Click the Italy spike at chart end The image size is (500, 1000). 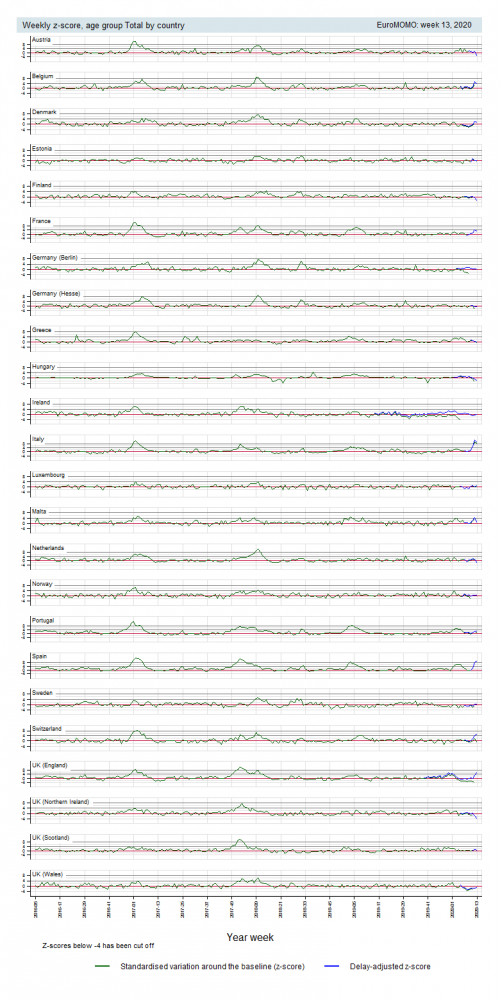point(474,443)
